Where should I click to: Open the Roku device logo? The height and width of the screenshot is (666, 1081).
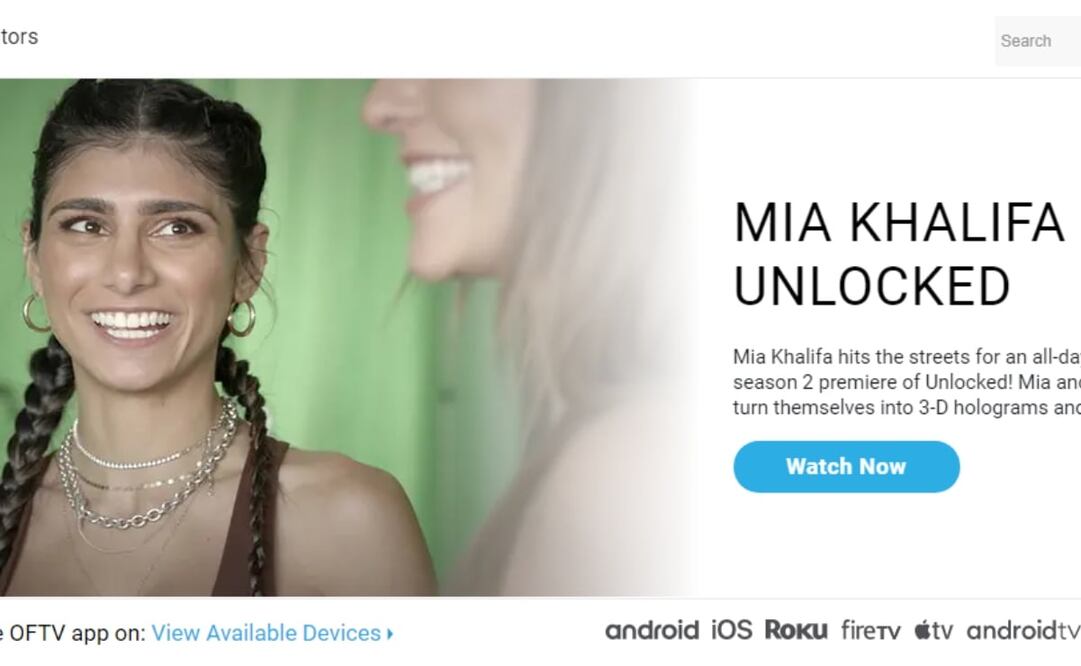click(x=796, y=629)
